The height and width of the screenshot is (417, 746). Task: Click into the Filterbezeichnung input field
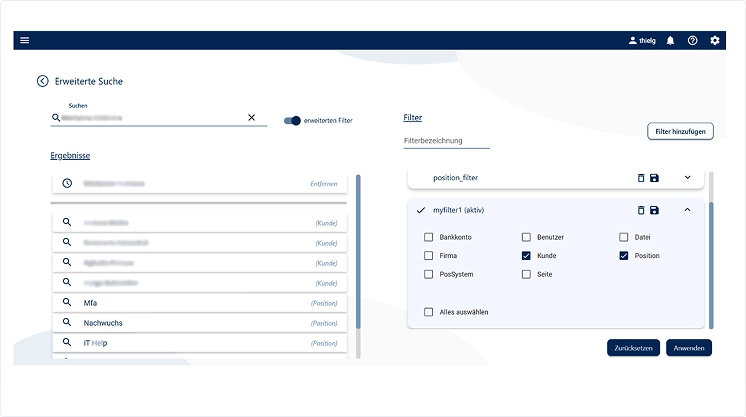[446, 141]
